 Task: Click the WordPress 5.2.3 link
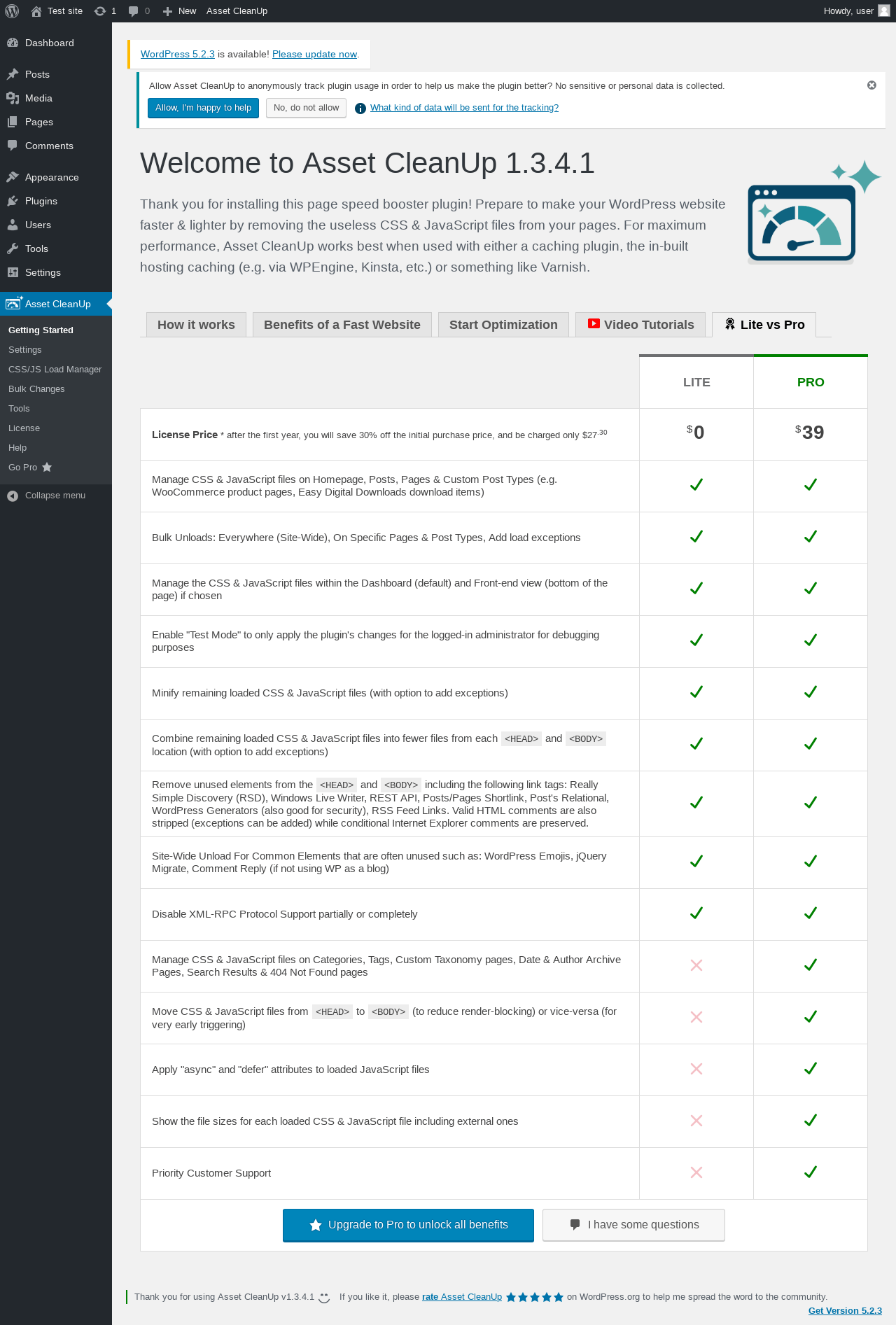(178, 55)
